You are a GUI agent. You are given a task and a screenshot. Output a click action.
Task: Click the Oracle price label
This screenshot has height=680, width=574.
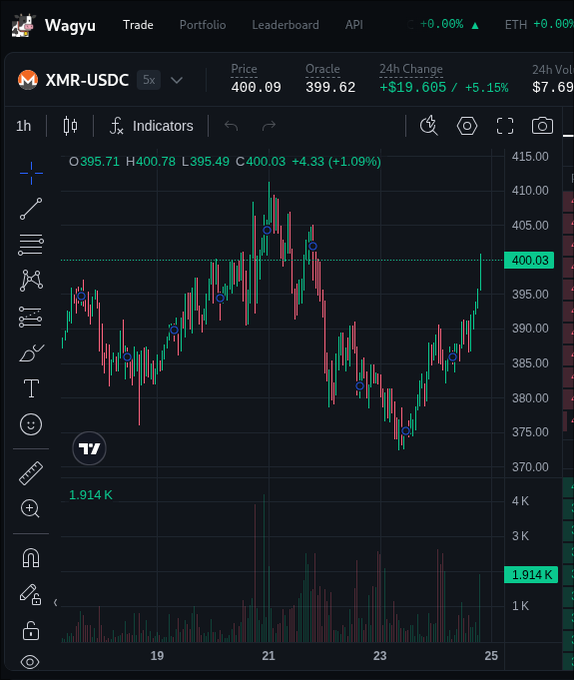pos(323,69)
